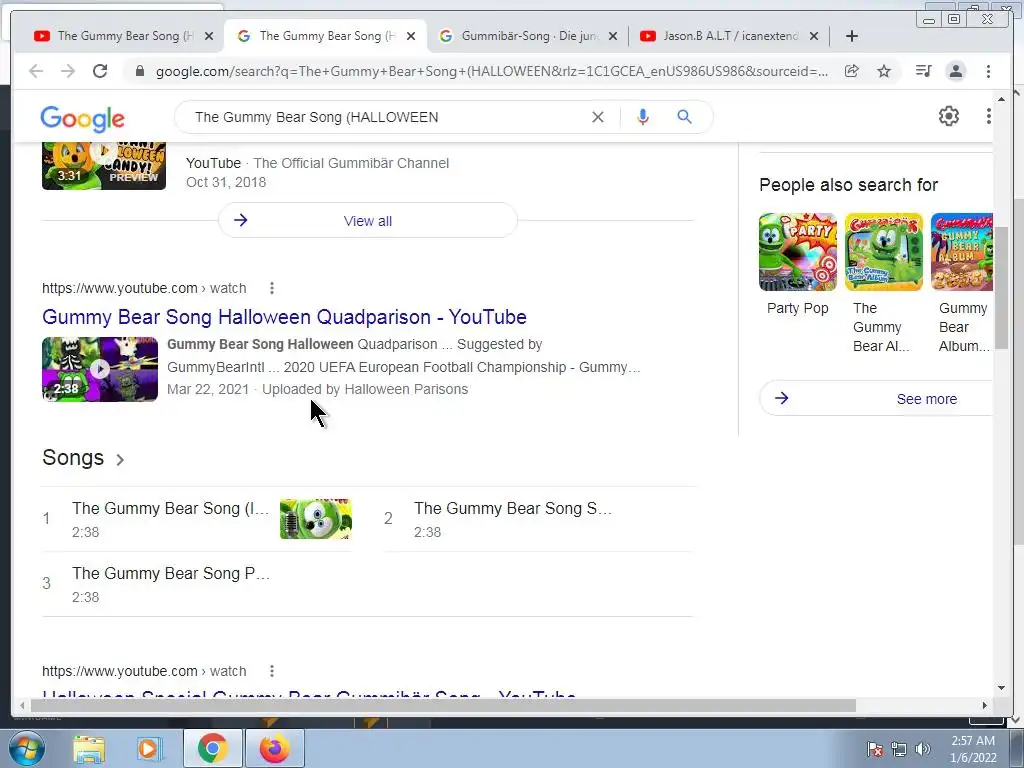Open song 1 The Gummy Bear Song (I...
This screenshot has width=1024, height=768.
coord(170,509)
